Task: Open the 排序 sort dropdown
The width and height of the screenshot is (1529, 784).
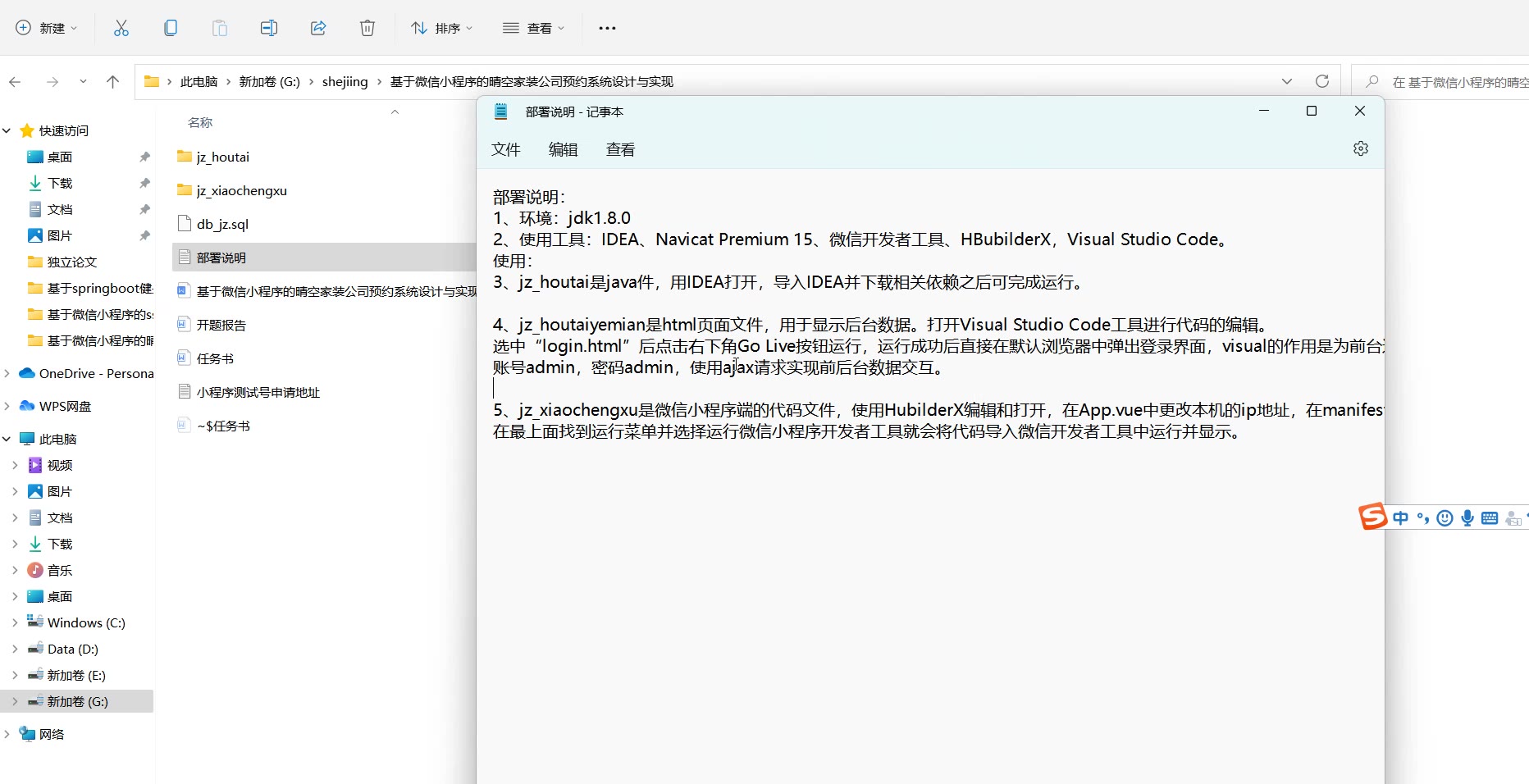Action: [441, 28]
